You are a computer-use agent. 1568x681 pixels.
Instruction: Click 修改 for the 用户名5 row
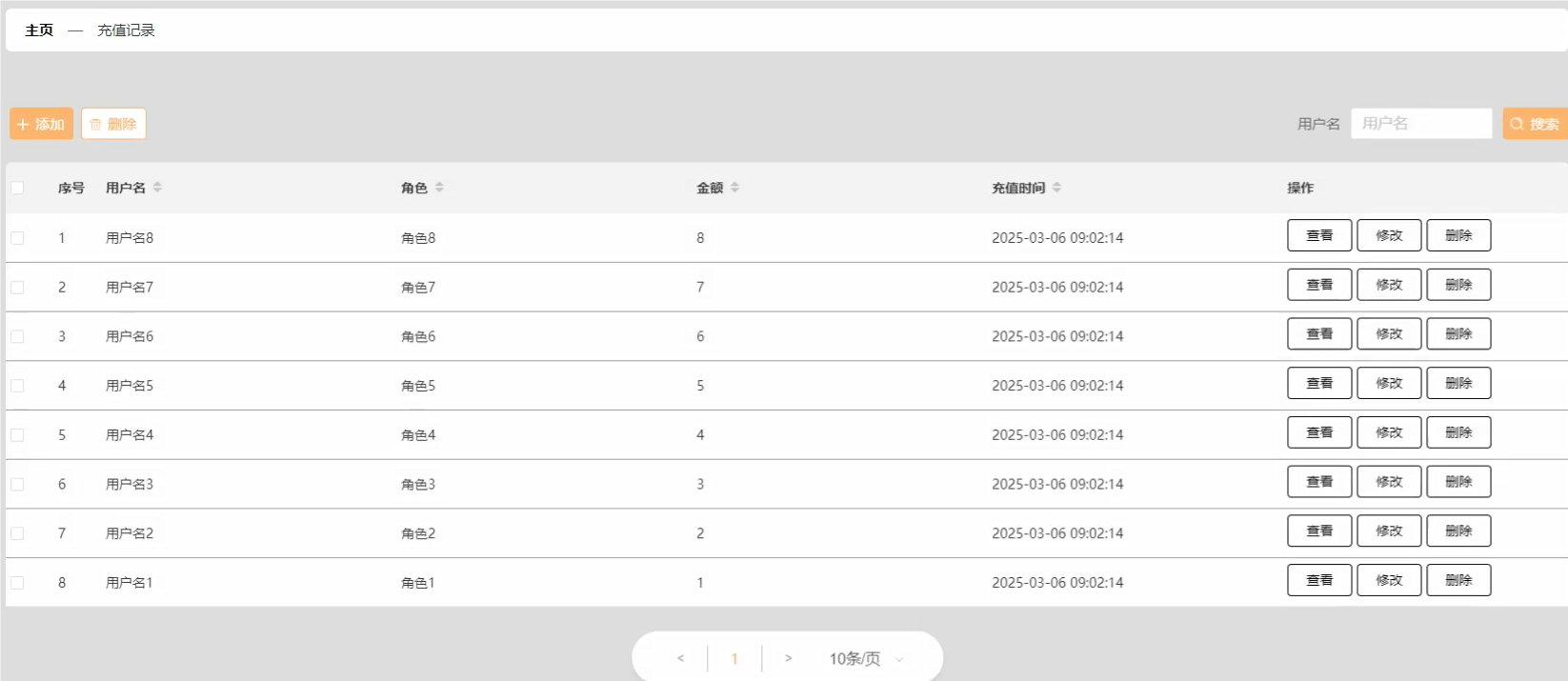tap(1389, 383)
